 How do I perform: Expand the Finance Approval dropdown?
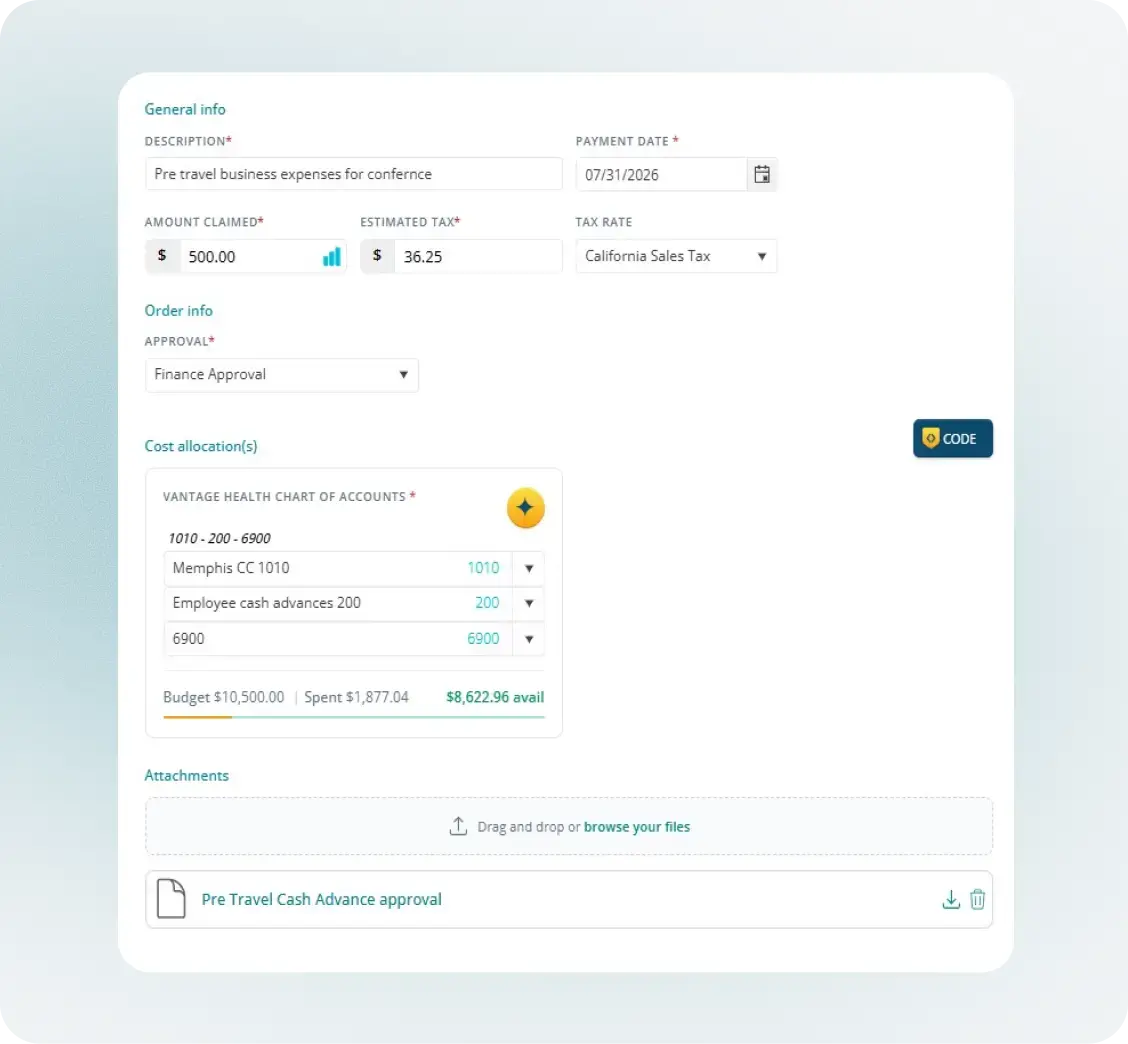[282, 375]
